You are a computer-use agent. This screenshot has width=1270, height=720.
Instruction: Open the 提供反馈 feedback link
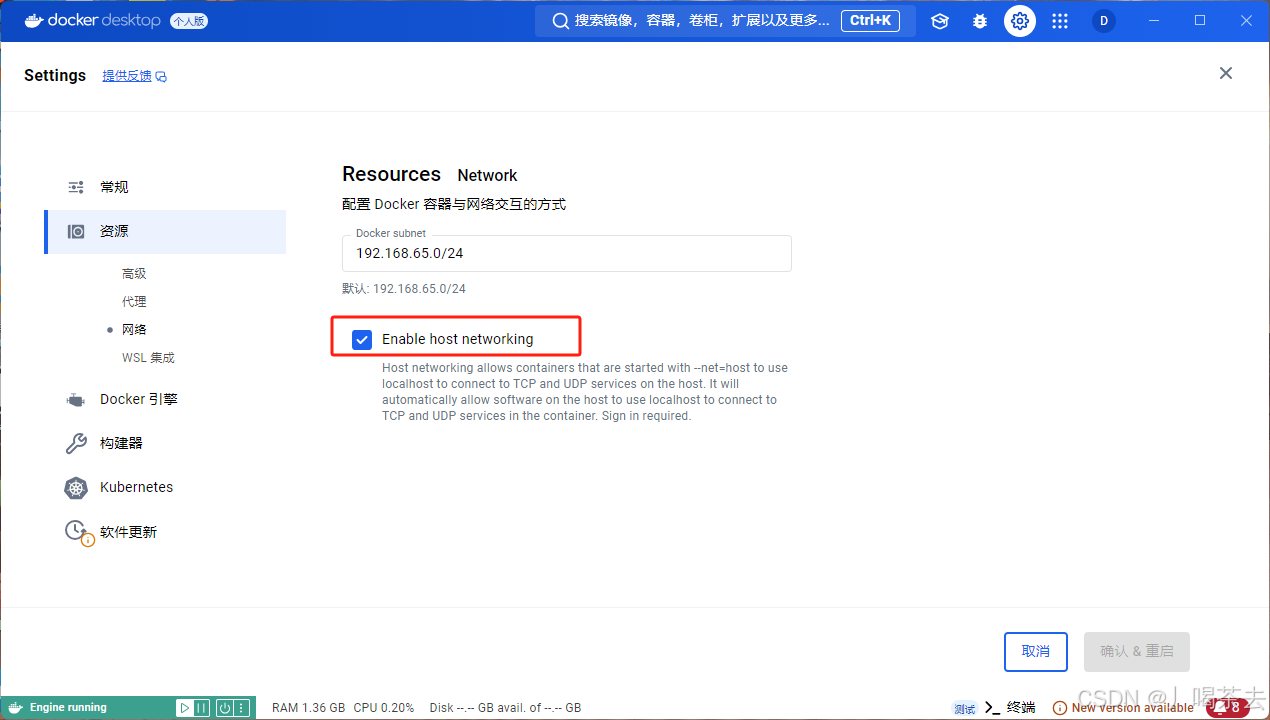[x=127, y=75]
